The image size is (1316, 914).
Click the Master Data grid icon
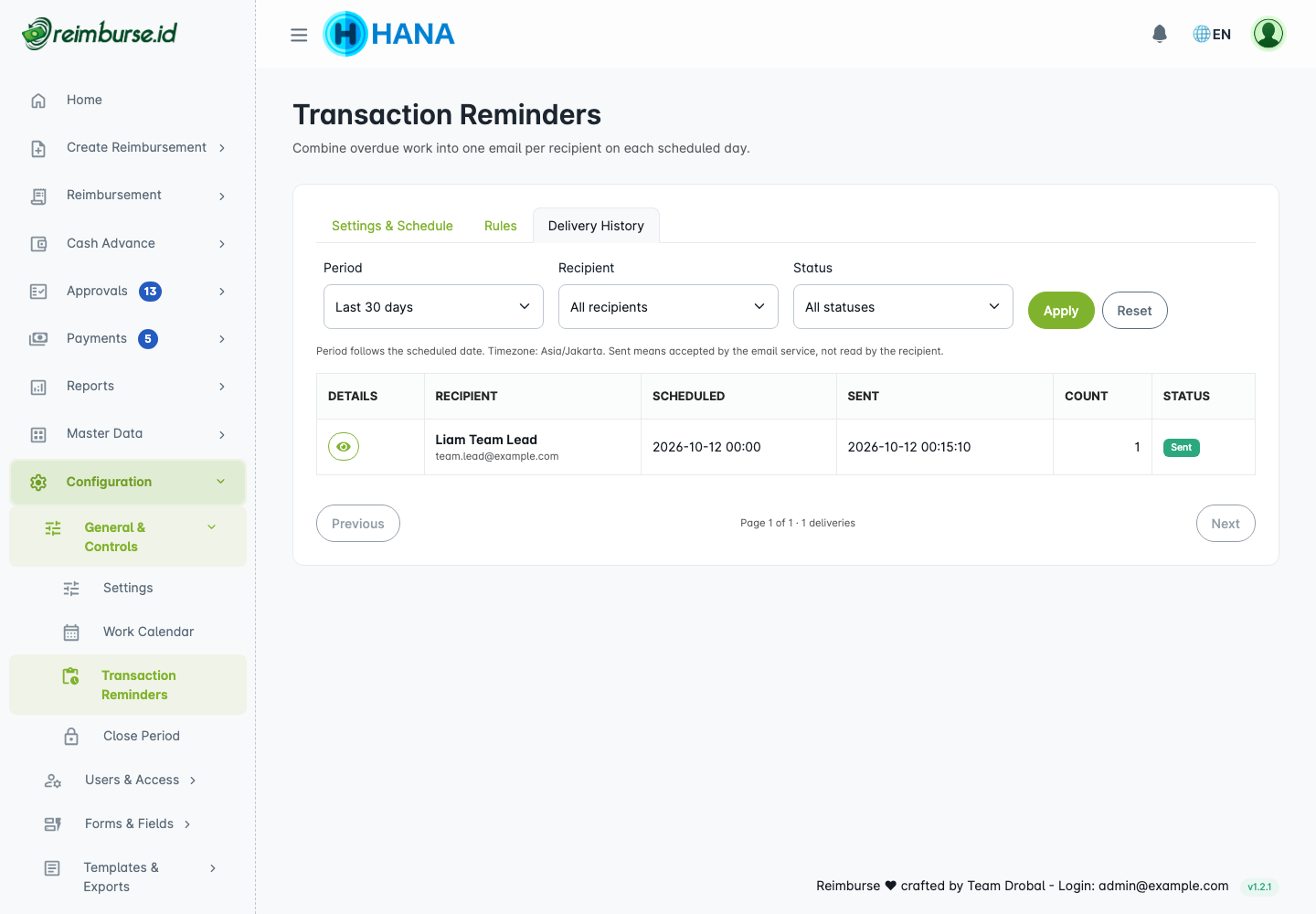[x=38, y=434]
